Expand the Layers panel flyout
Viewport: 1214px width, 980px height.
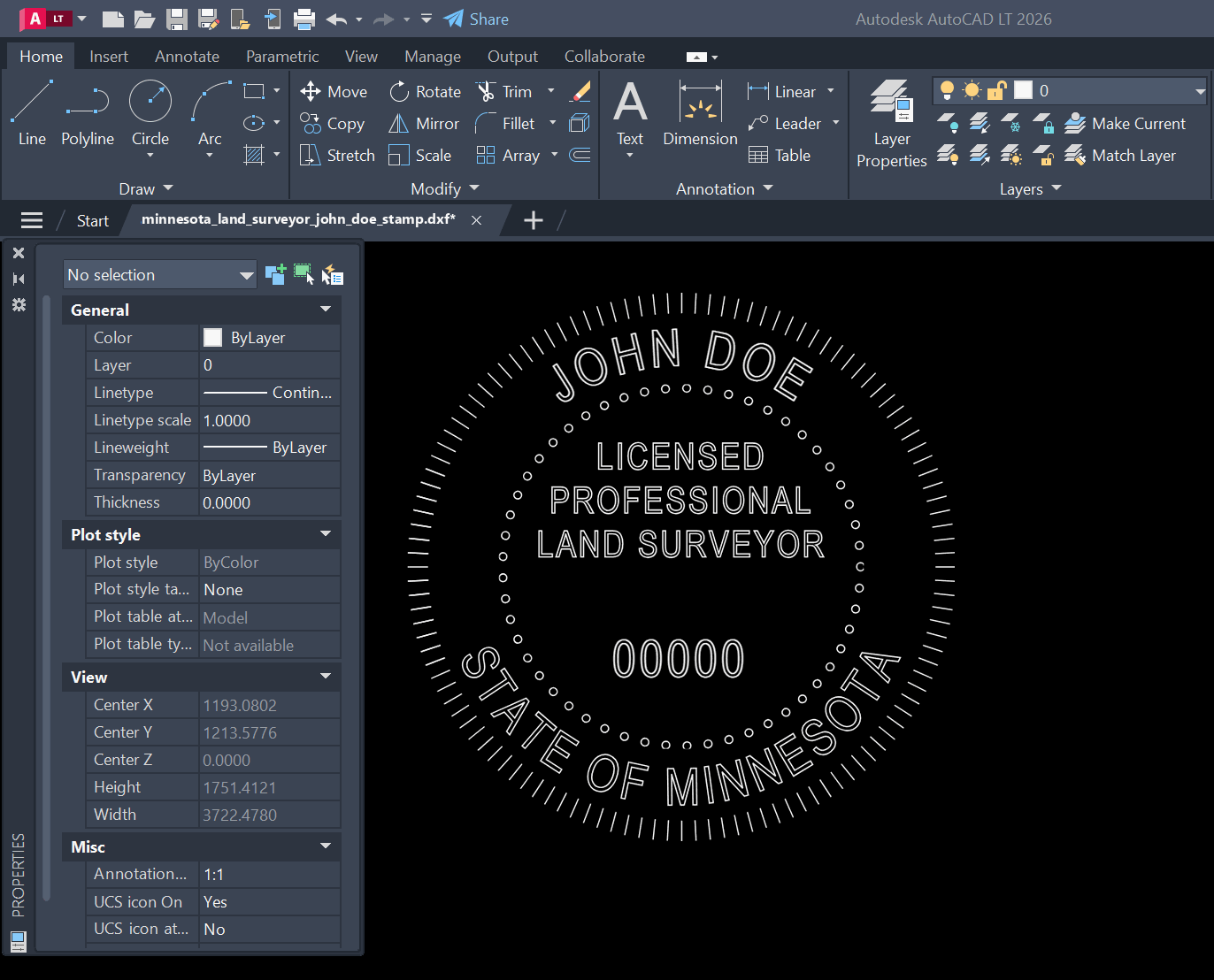coord(1030,188)
